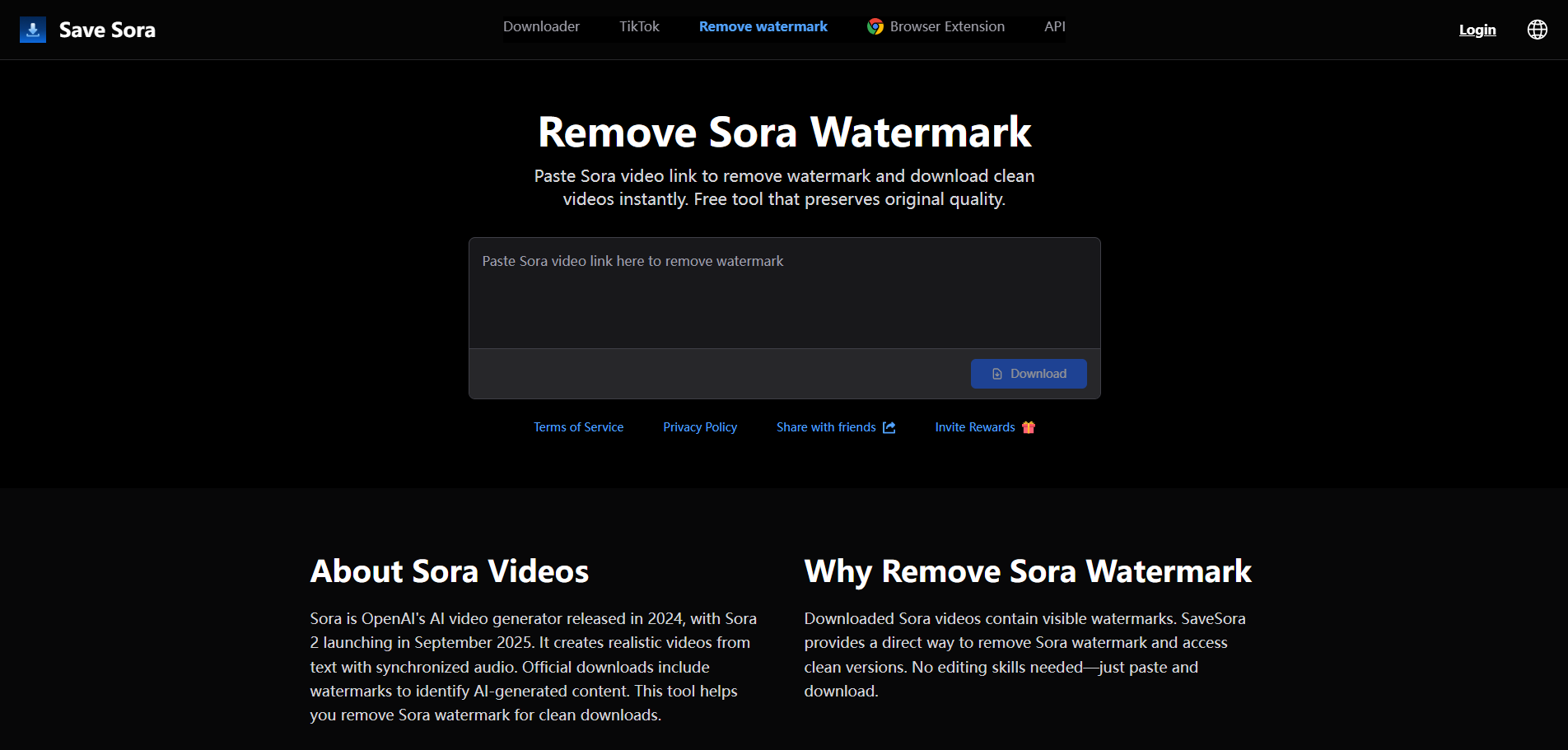Click the gift icon beside Invite Rewards
Image resolution: width=1568 pixels, height=750 pixels.
[1028, 427]
